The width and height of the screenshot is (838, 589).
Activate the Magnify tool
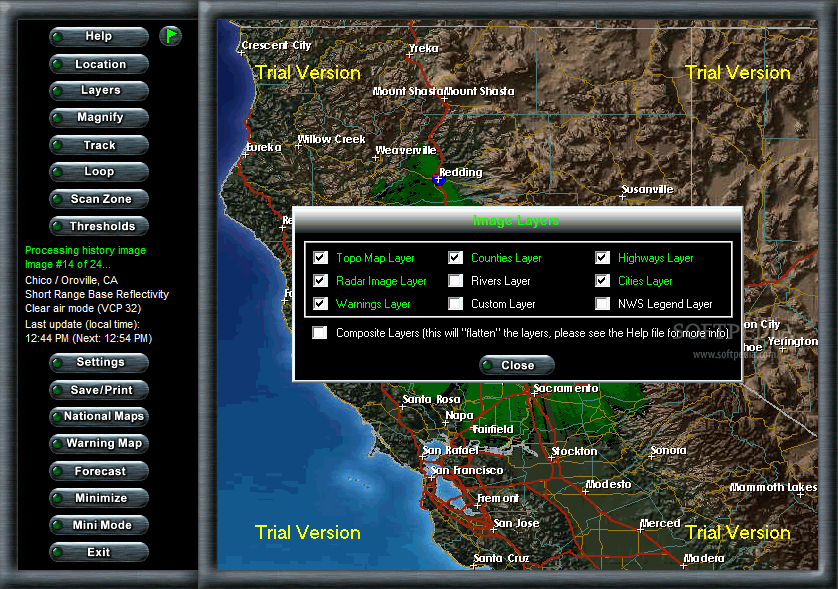pos(99,118)
